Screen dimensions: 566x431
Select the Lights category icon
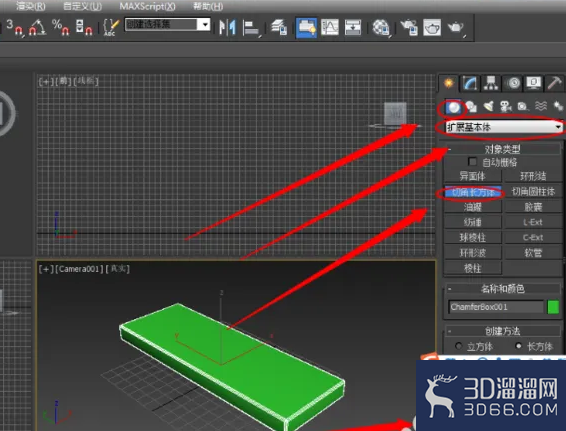tap(488, 106)
